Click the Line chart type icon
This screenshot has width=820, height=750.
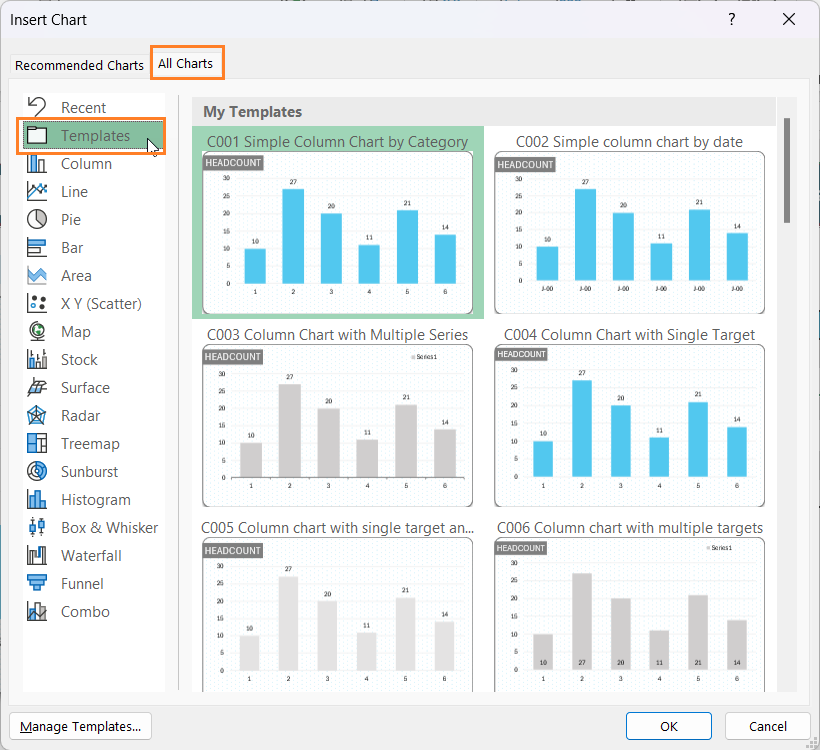coord(37,191)
